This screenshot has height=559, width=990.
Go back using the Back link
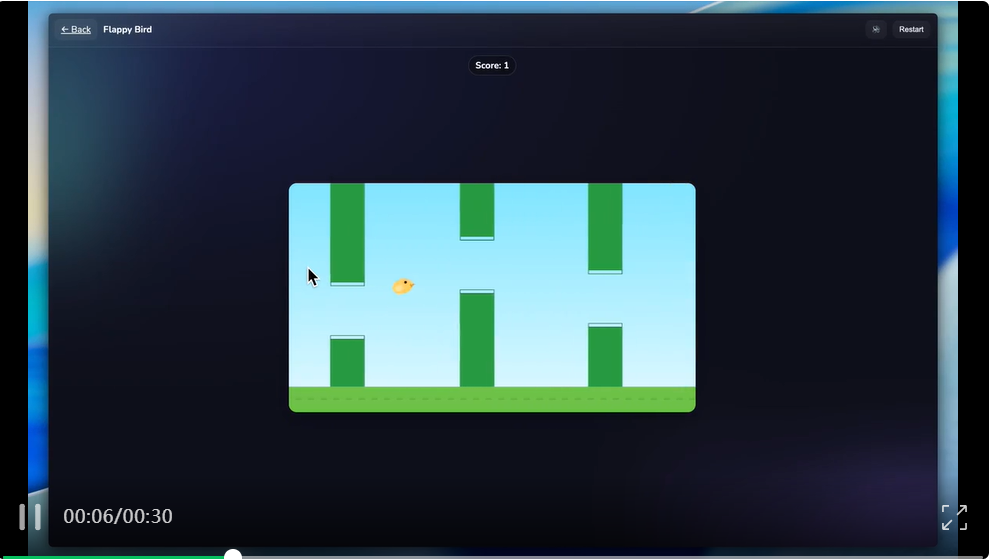[76, 30]
